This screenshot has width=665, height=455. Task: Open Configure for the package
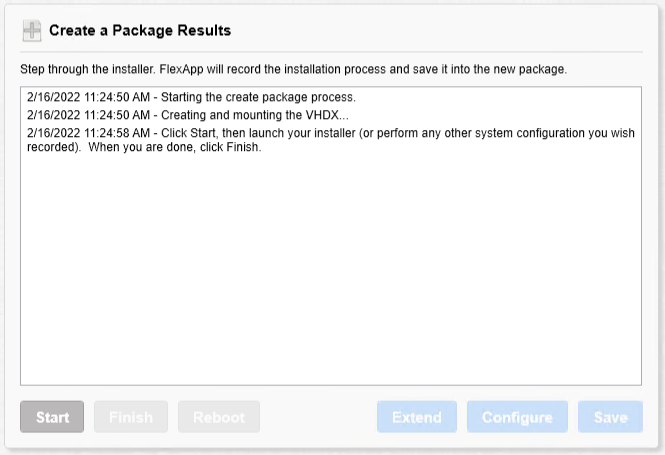click(x=517, y=417)
